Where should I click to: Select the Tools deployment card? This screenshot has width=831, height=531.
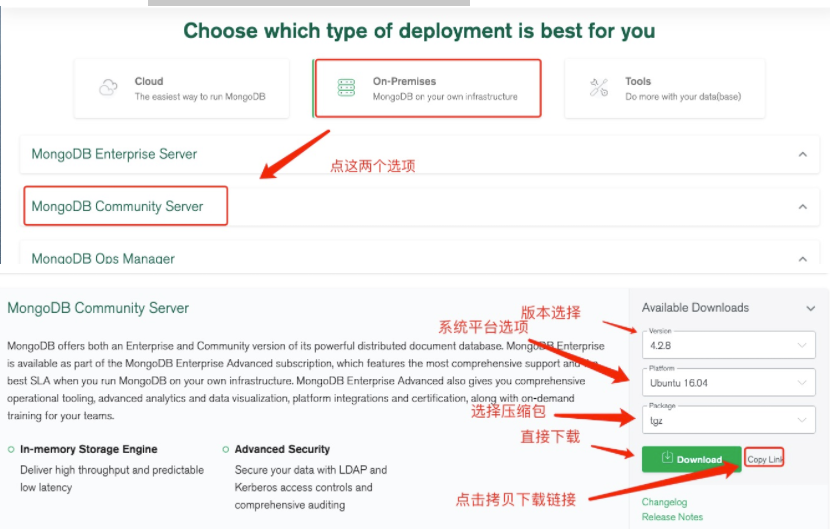(665, 88)
